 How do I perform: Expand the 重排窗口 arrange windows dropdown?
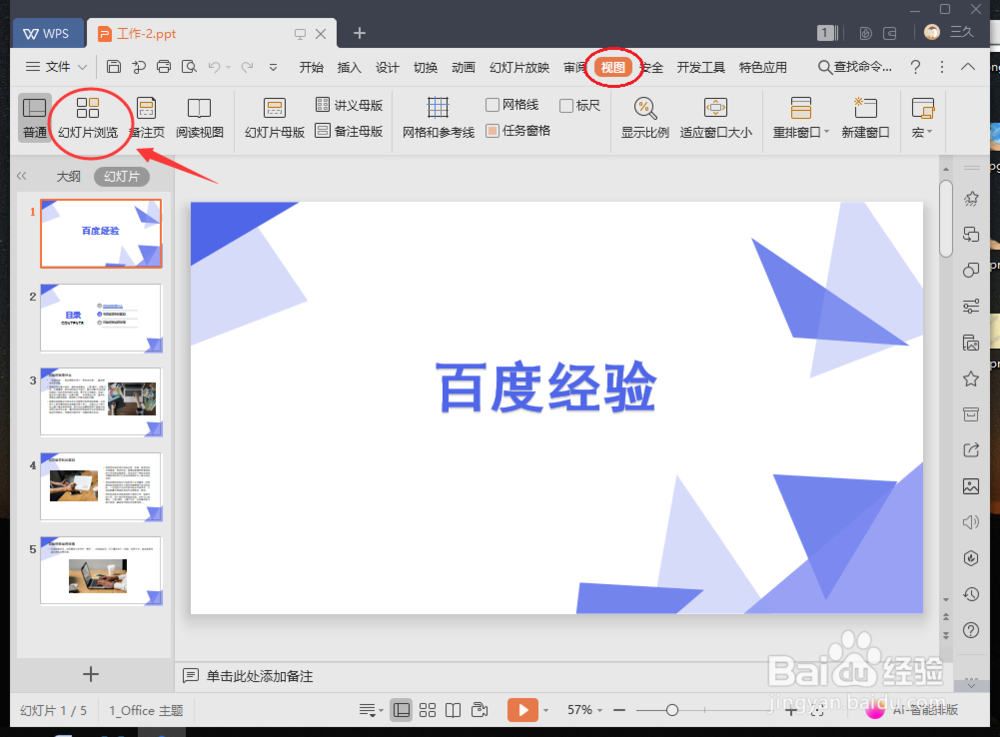pyautogui.click(x=827, y=132)
